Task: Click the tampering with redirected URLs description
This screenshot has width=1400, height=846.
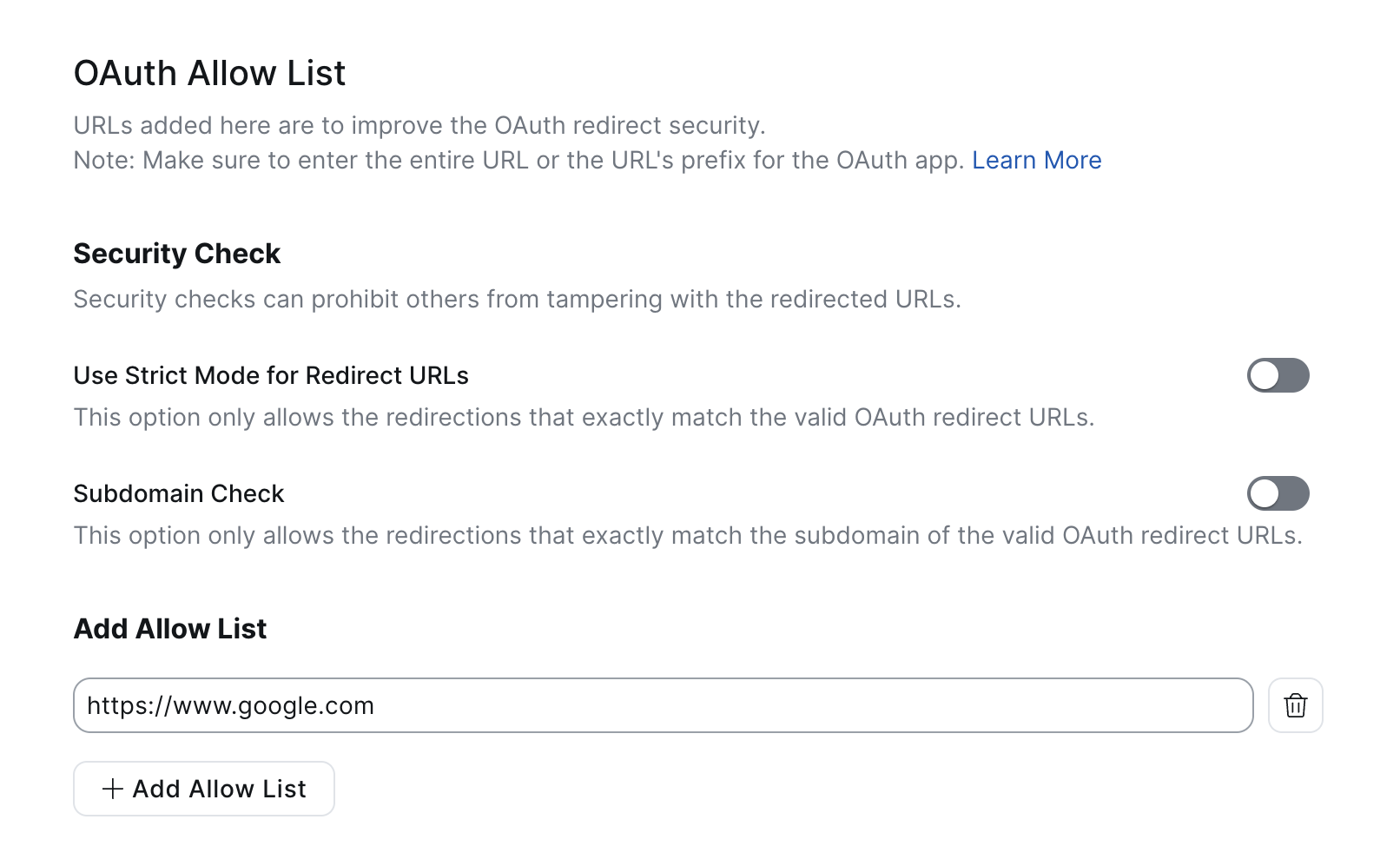Action: tap(517, 300)
